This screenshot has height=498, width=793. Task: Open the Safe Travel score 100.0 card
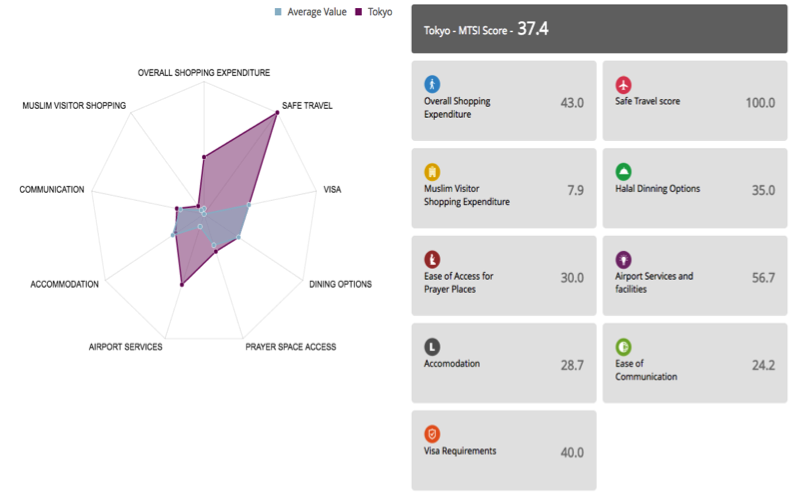tap(695, 101)
